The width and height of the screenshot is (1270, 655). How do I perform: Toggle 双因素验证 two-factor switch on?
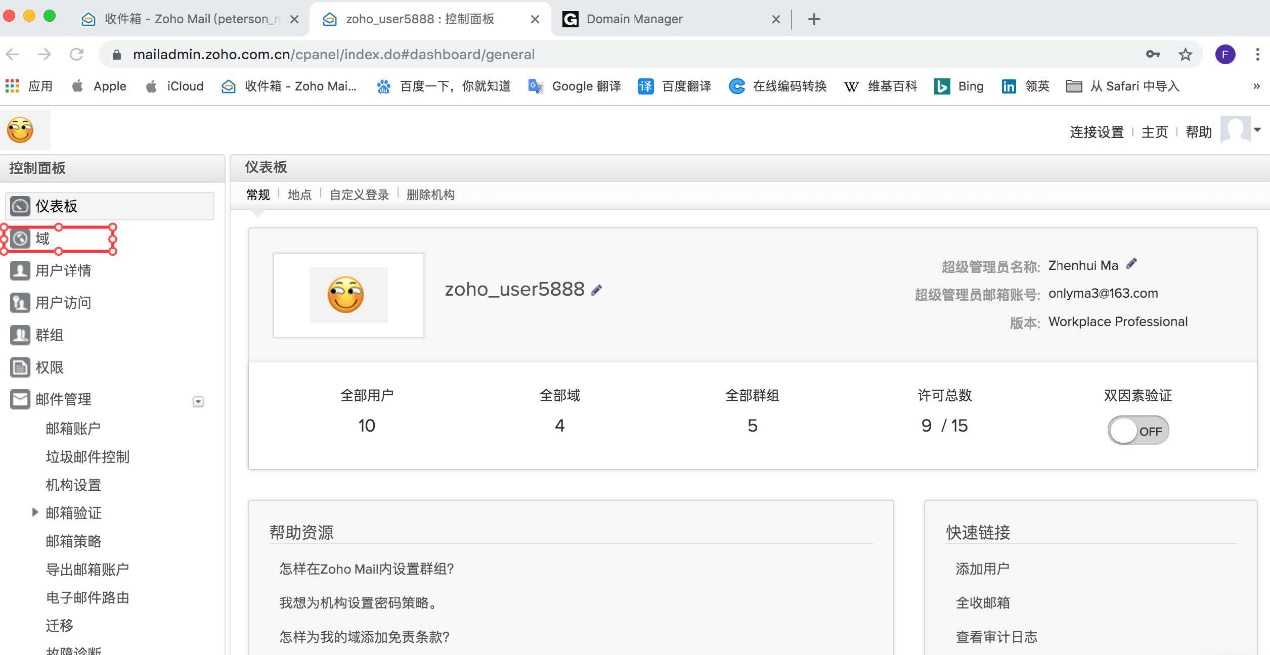(x=1138, y=431)
